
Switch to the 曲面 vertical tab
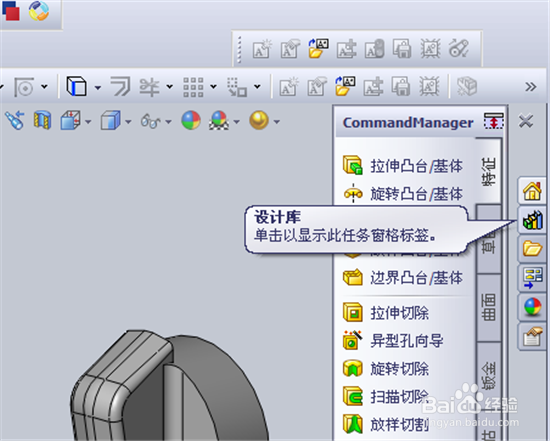489,307
